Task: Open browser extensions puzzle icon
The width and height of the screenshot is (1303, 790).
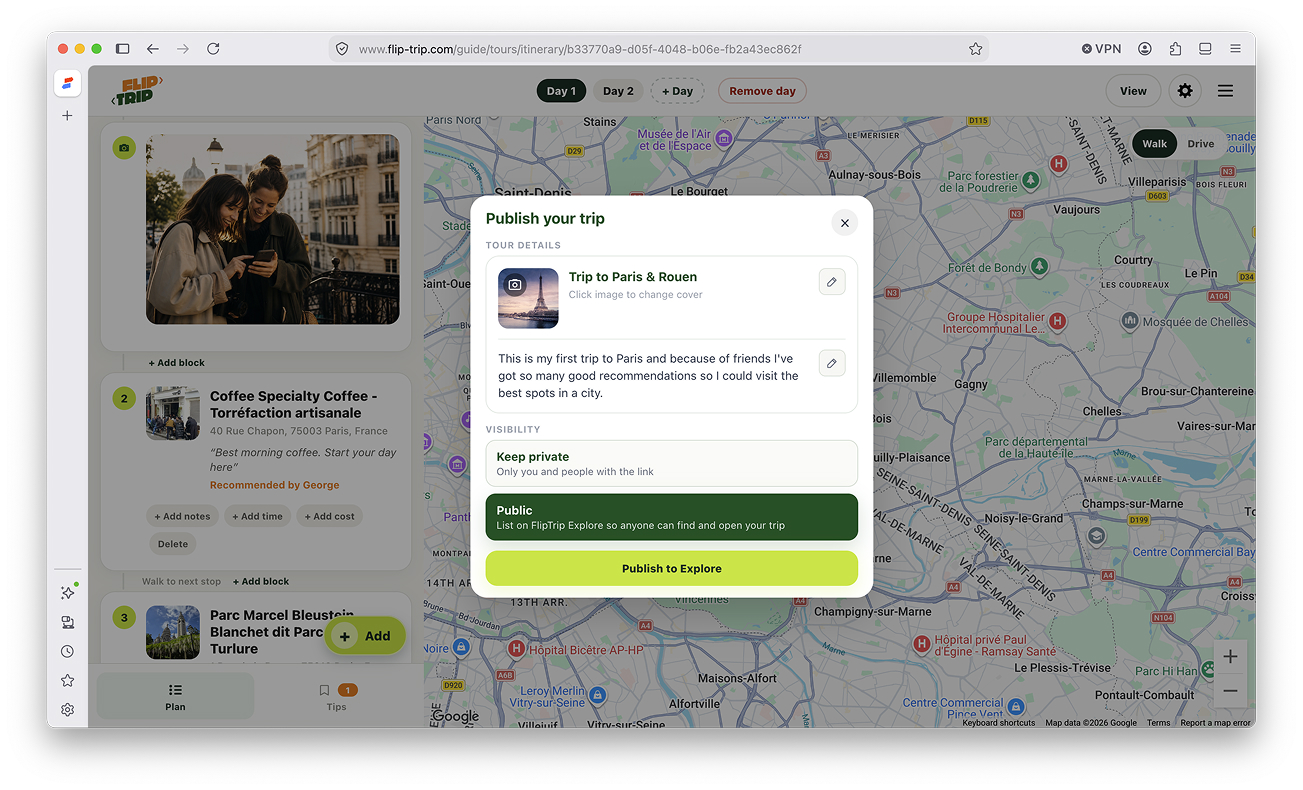Action: pyautogui.click(x=1175, y=48)
